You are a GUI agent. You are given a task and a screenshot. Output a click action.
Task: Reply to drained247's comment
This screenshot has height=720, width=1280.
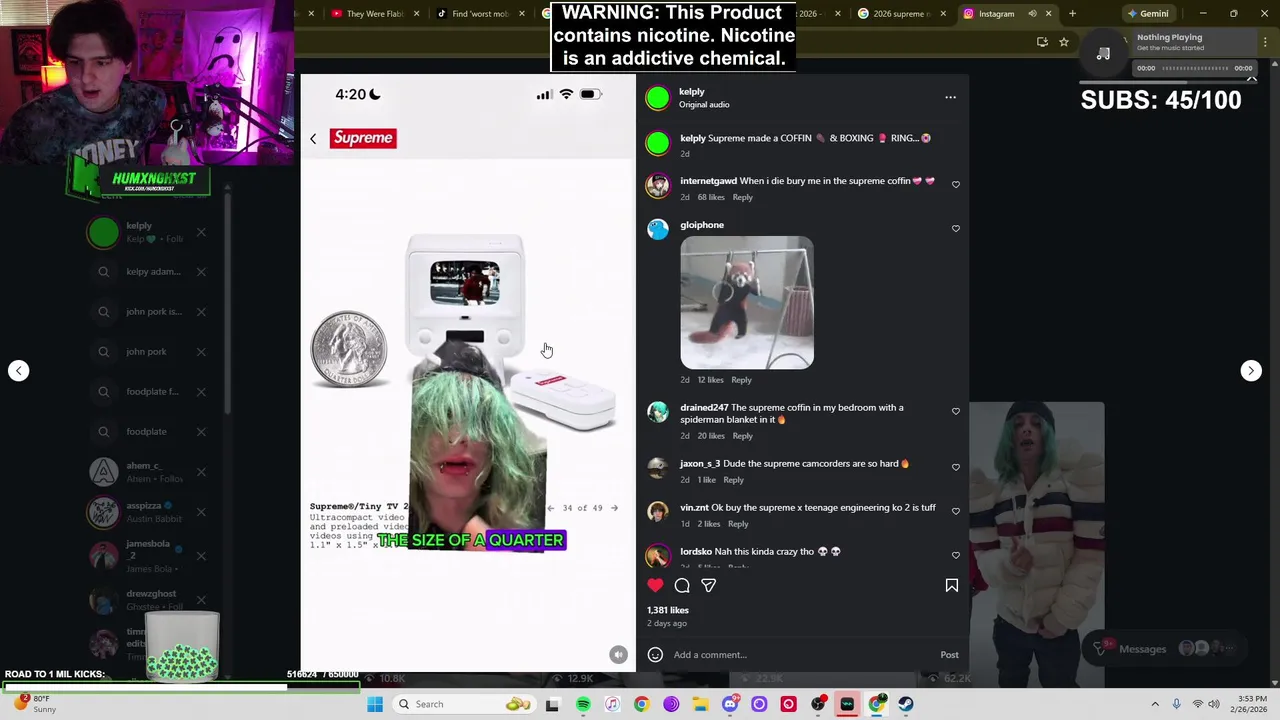[742, 436]
